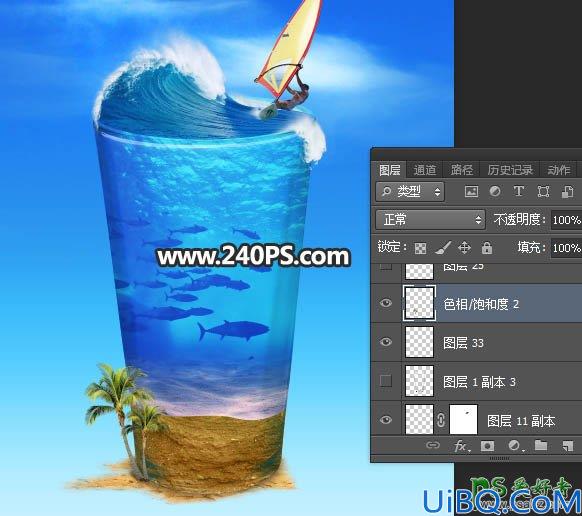Filter layers by pixel layer icon
Image resolution: width=582 pixels, height=516 pixels.
point(471,192)
